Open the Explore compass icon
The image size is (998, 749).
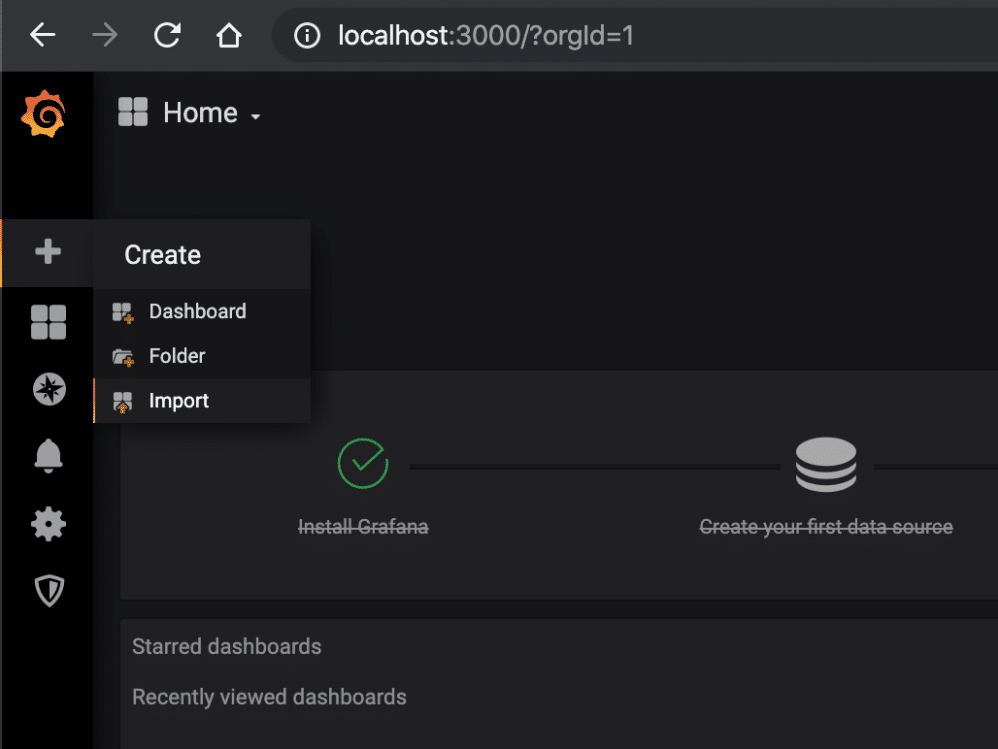coord(47,389)
